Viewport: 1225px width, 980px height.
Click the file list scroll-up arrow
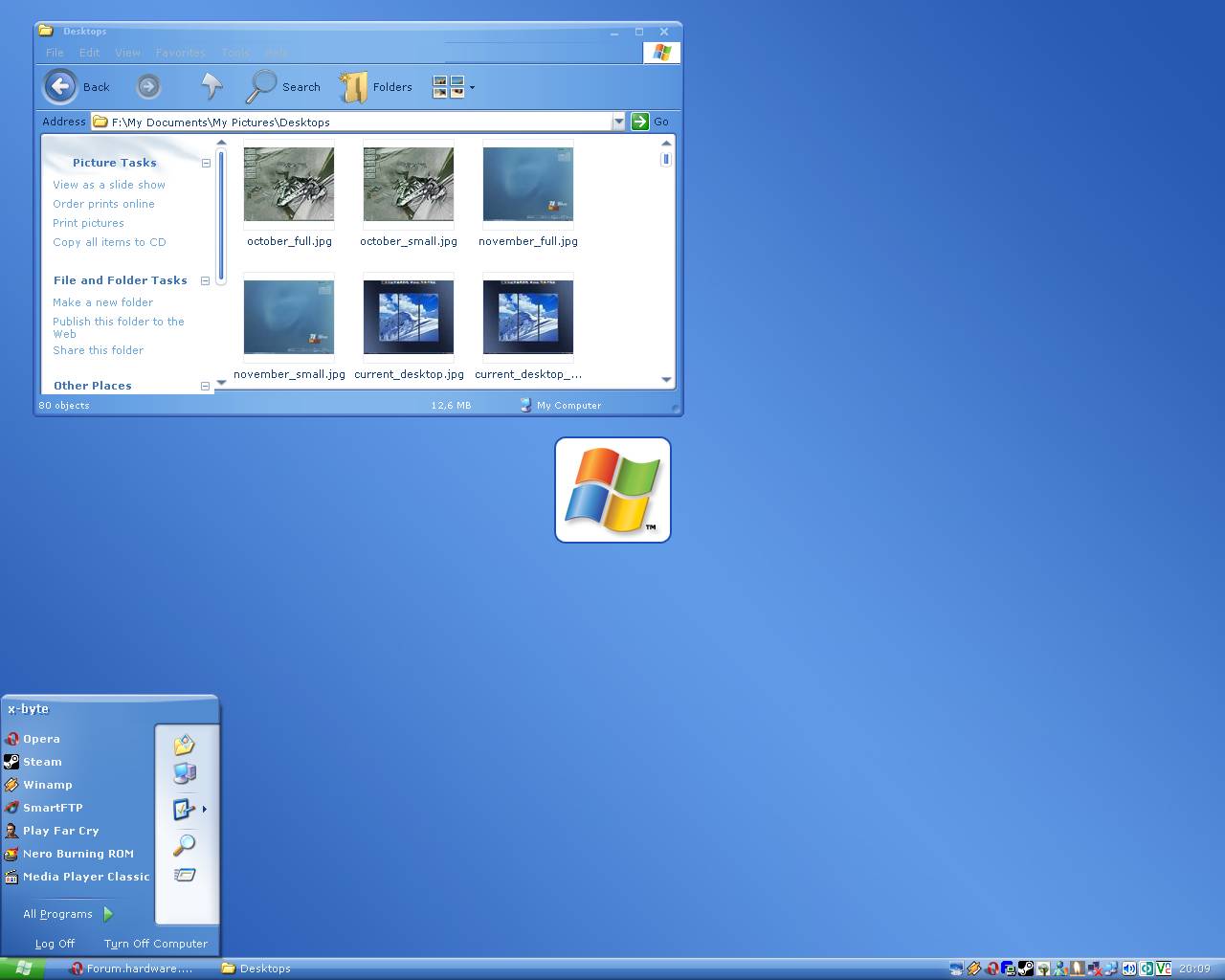(666, 144)
